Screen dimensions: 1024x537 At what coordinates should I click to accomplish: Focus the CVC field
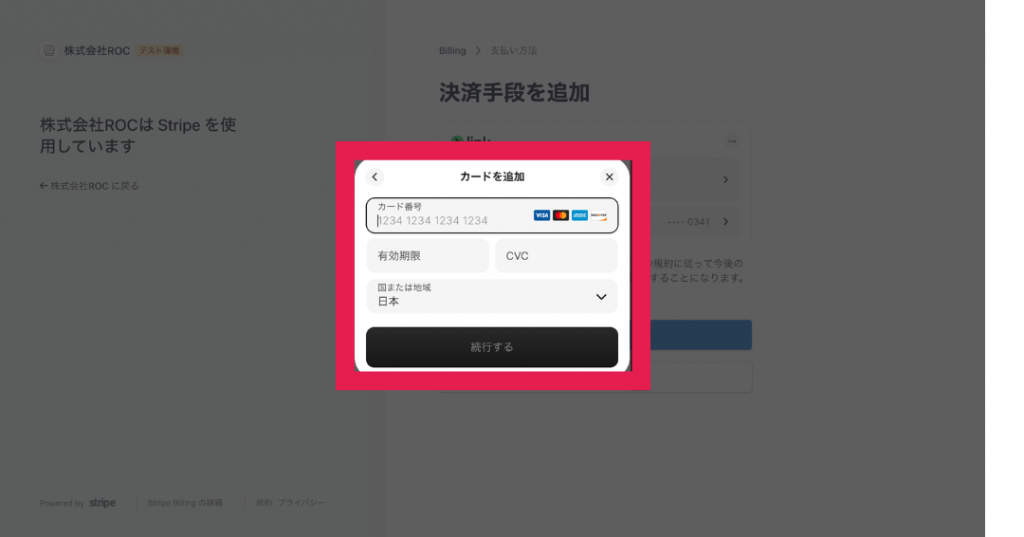(x=556, y=255)
